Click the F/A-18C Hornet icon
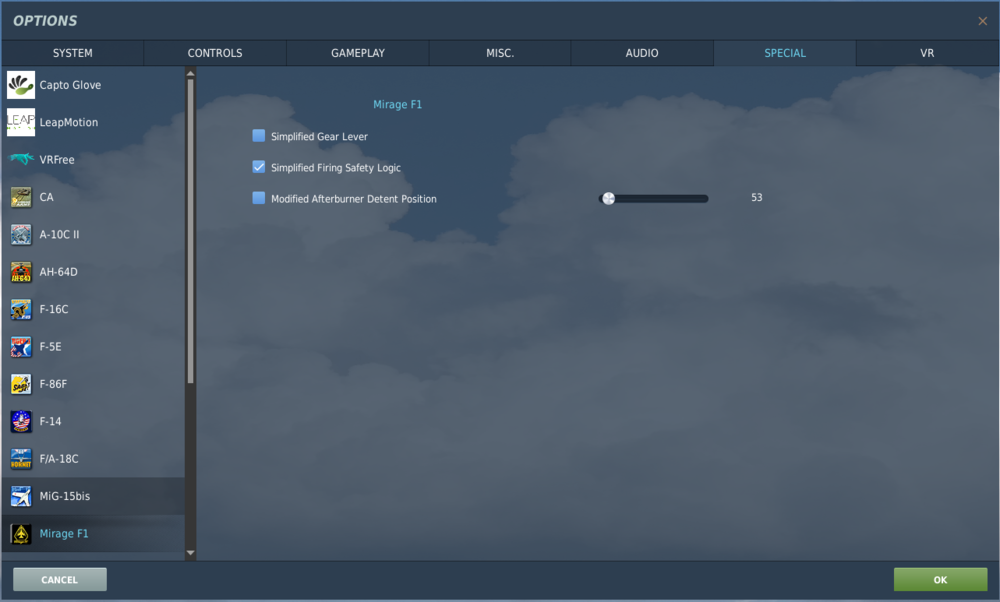The width and height of the screenshot is (1000, 602). coord(20,459)
